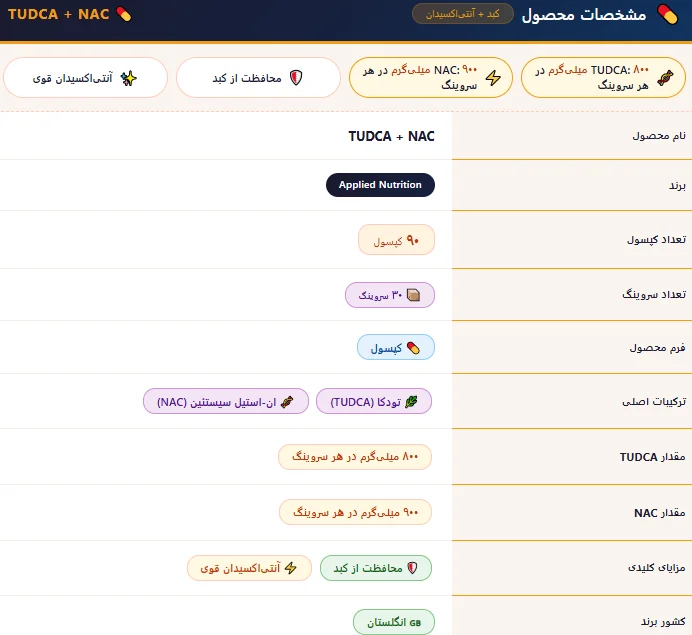Click the top NAC: ۹۰۰ میلی‌گرم highlight badge
Screen dimensions: 692x635
coord(431,78)
